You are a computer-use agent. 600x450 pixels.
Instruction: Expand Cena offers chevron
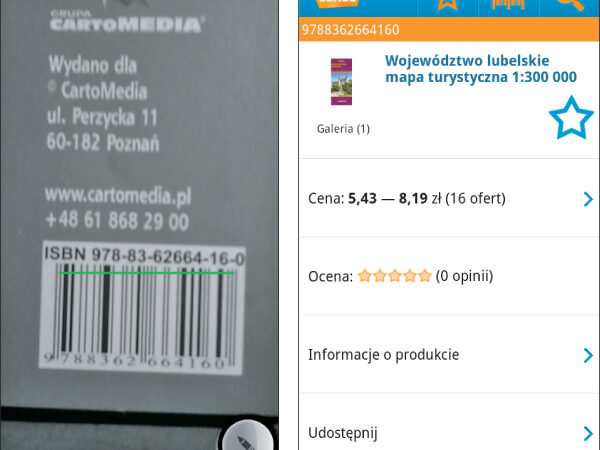click(588, 199)
